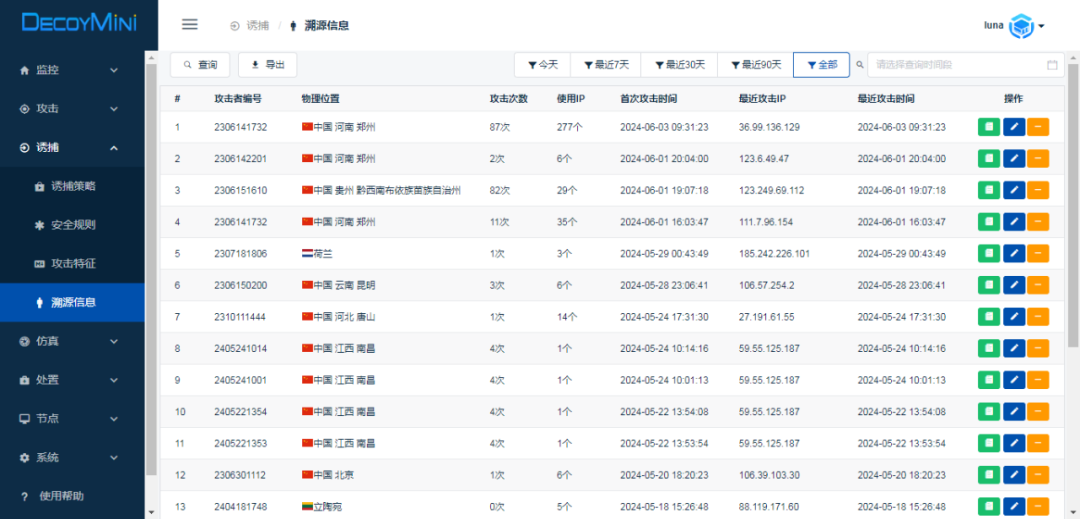Click the orange remove icon for attacker 2306301112
The image size is (1080, 519).
(1038, 476)
